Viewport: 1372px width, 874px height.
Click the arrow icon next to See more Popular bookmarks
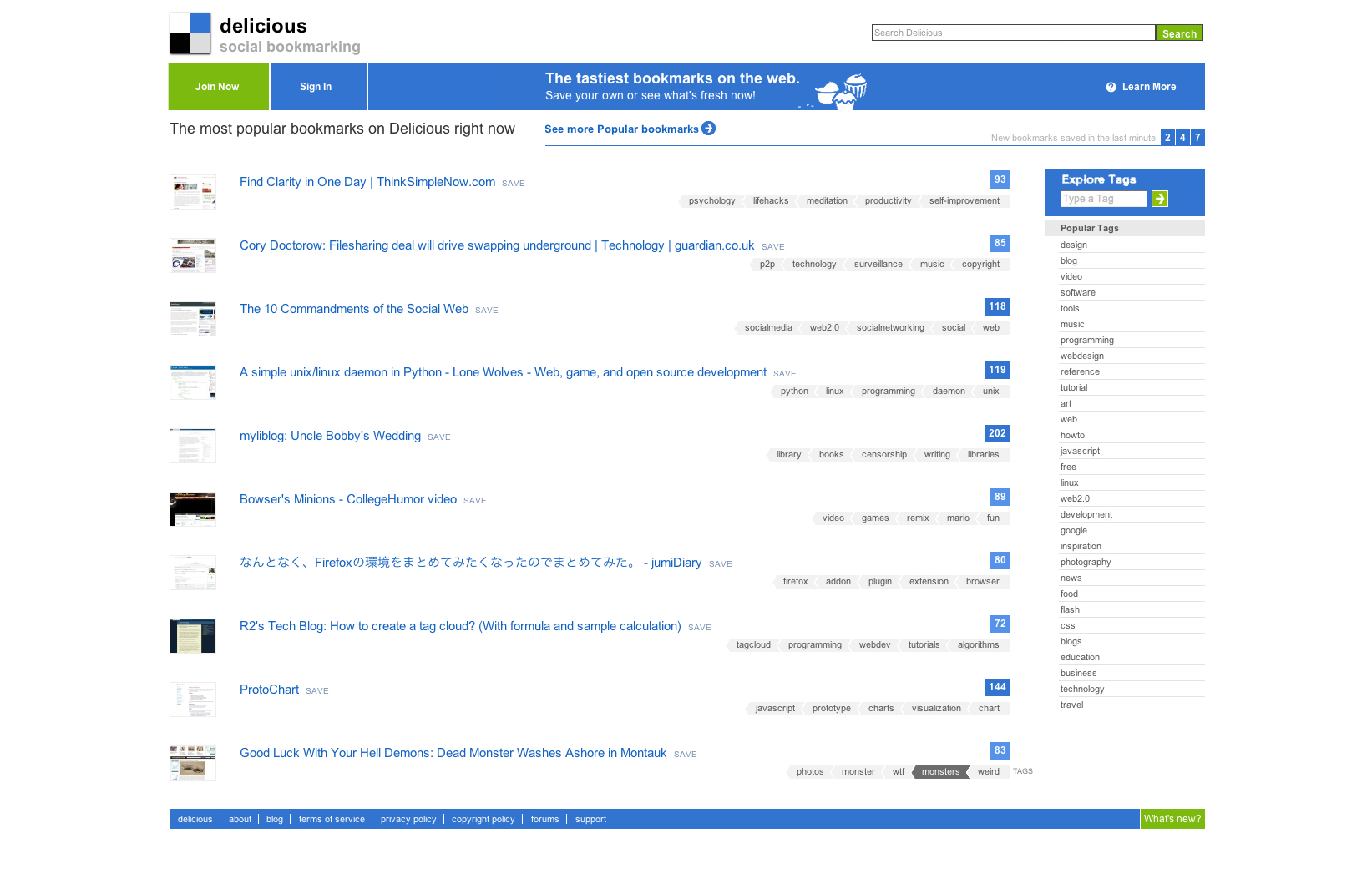[x=709, y=128]
